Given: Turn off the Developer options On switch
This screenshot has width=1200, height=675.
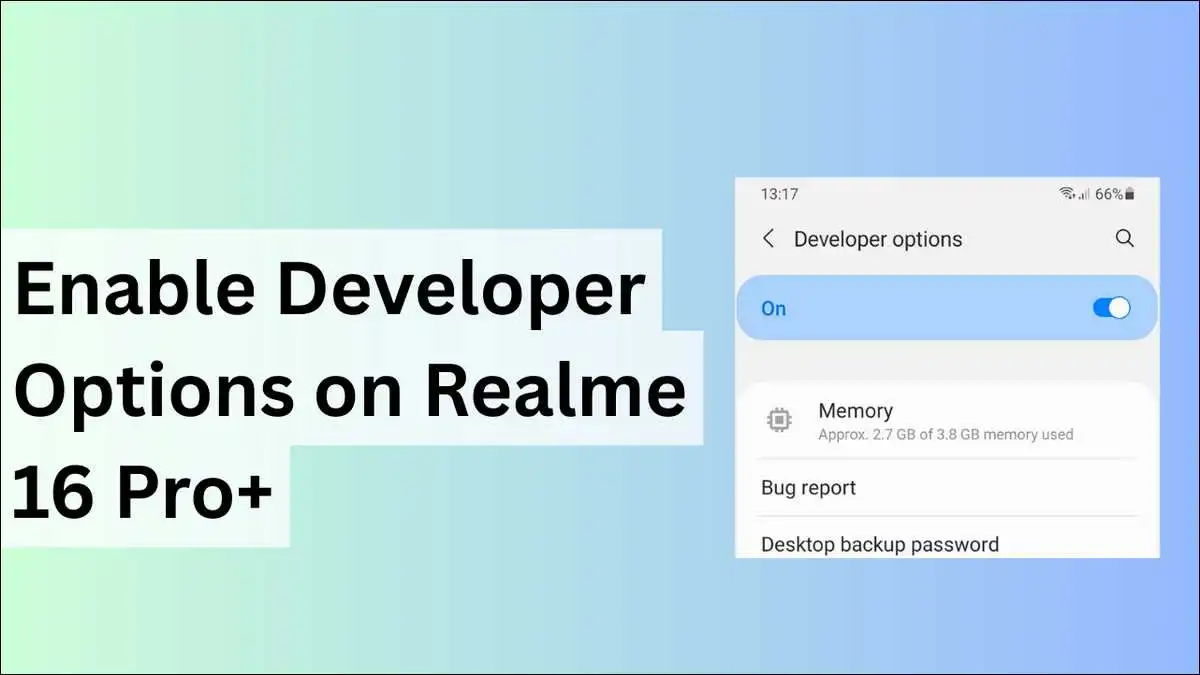Looking at the screenshot, I should [x=1111, y=308].
